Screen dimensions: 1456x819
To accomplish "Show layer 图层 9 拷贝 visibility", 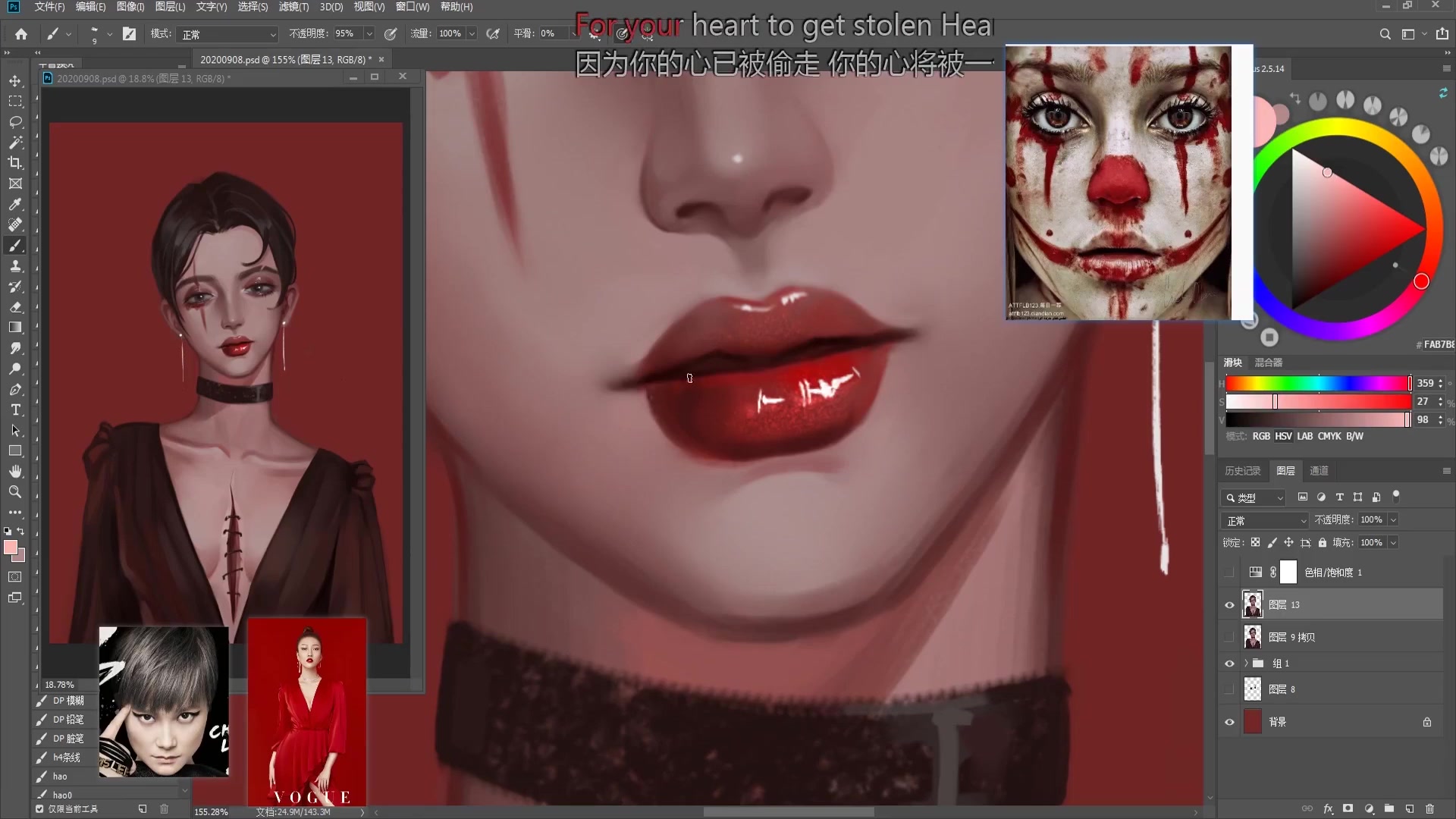I will pos(1229,637).
